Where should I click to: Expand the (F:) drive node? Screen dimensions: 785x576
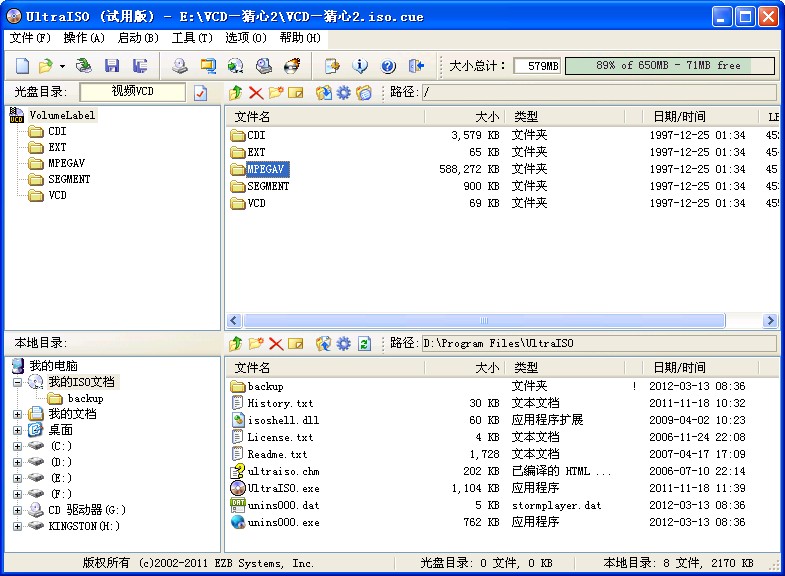[x=18, y=494]
